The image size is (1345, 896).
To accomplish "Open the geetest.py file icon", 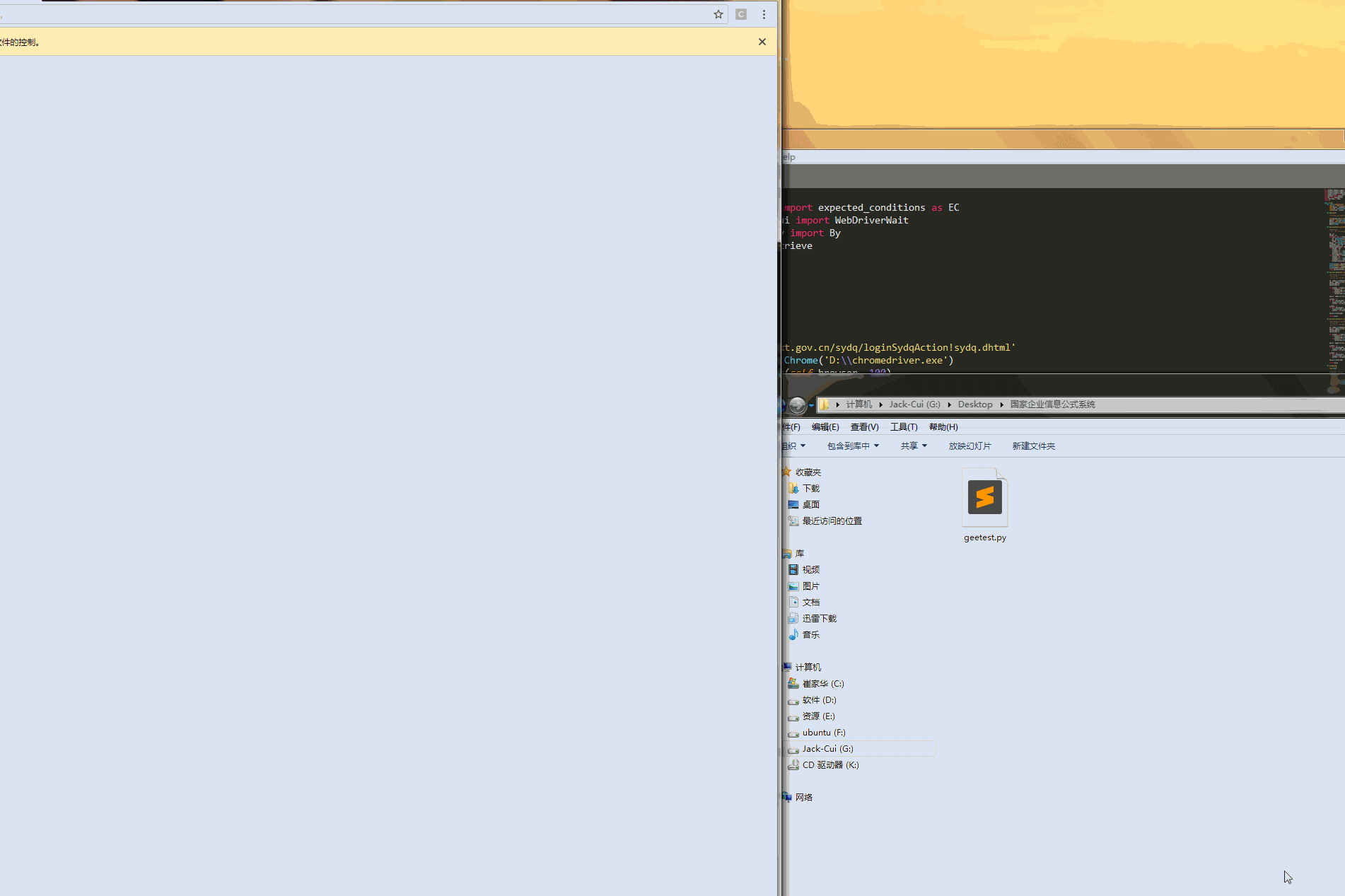I will click(985, 498).
